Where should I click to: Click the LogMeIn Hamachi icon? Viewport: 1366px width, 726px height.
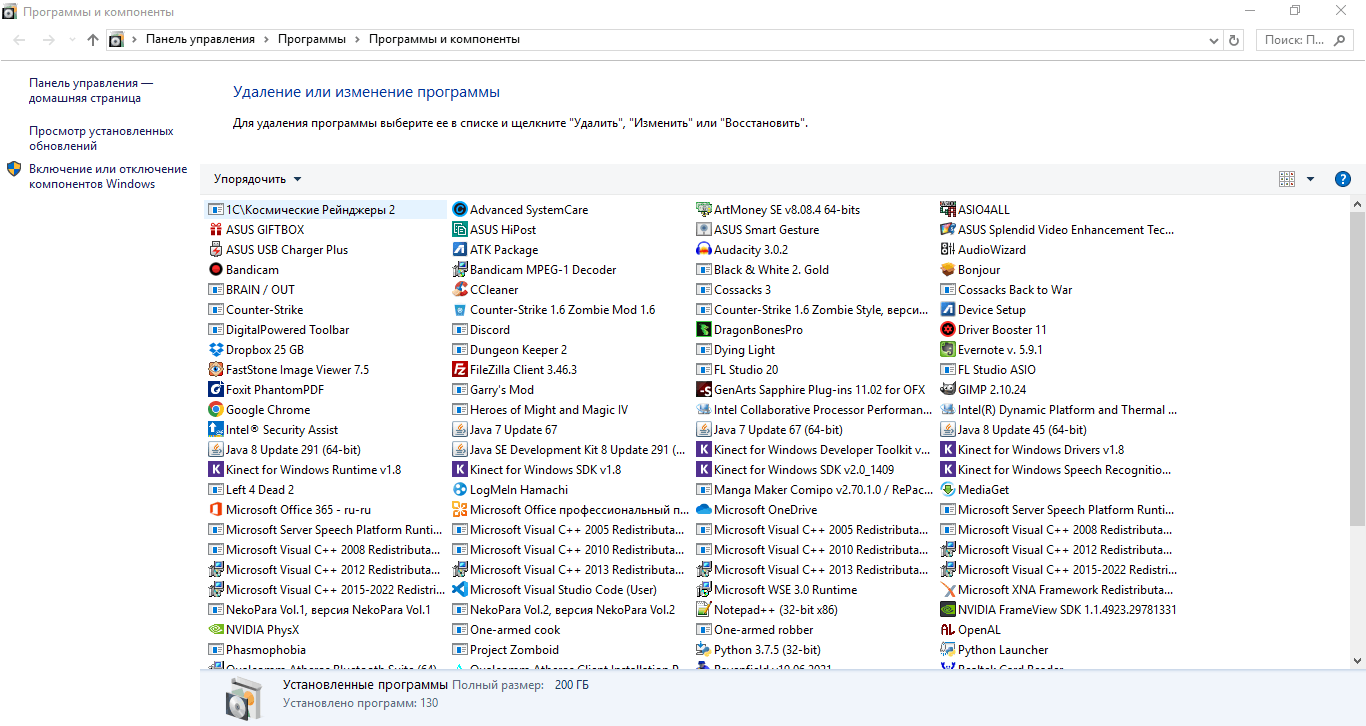point(460,490)
